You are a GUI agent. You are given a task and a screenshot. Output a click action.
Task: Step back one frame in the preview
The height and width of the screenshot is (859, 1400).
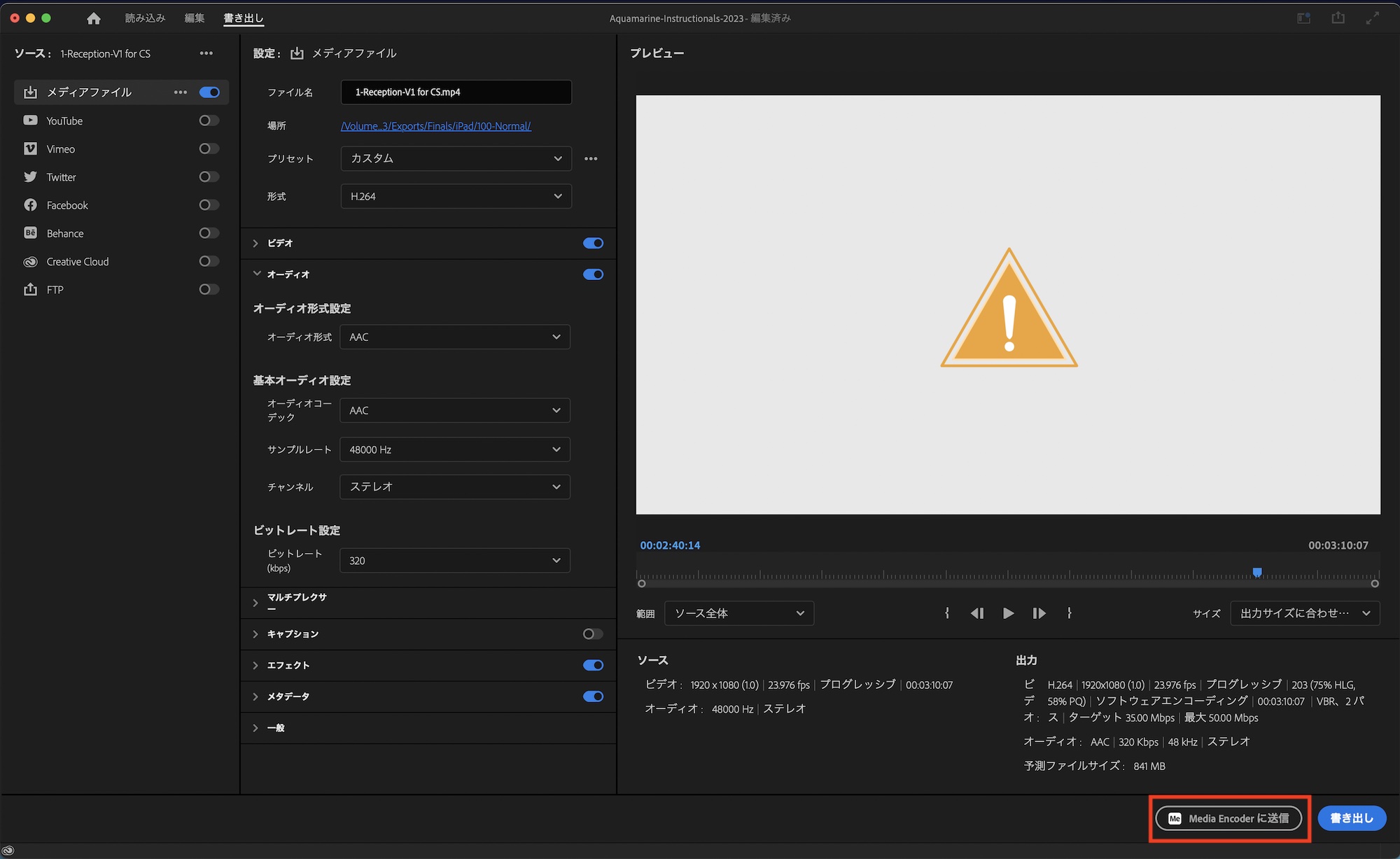point(977,613)
